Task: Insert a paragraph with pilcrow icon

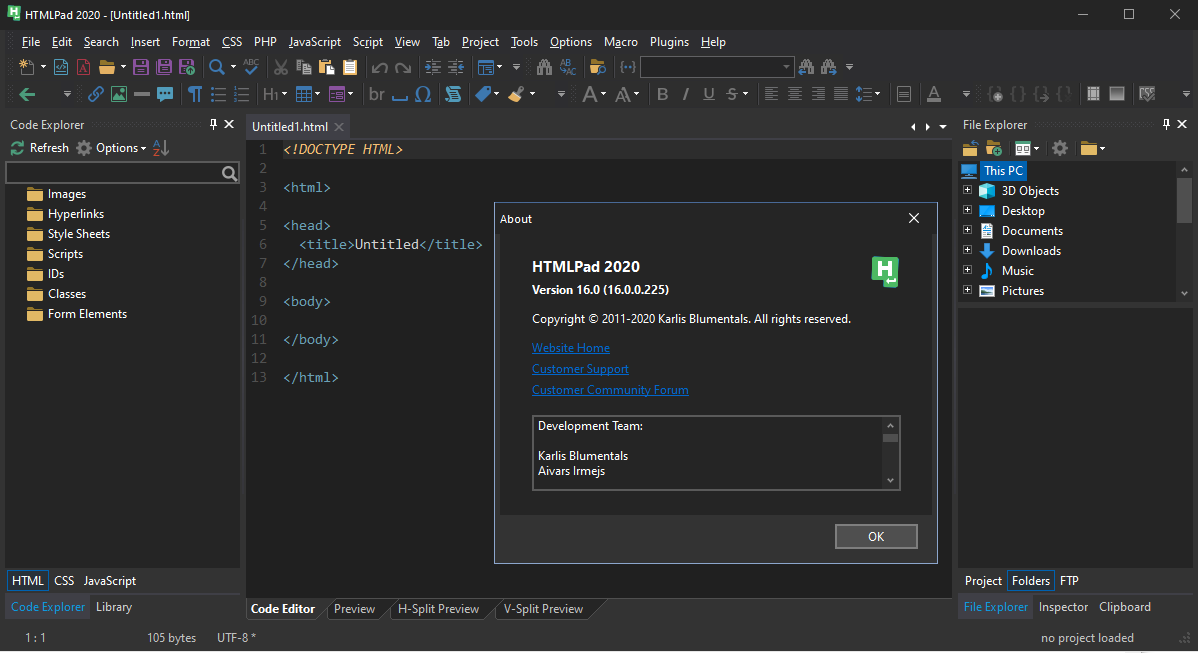Action: [196, 94]
